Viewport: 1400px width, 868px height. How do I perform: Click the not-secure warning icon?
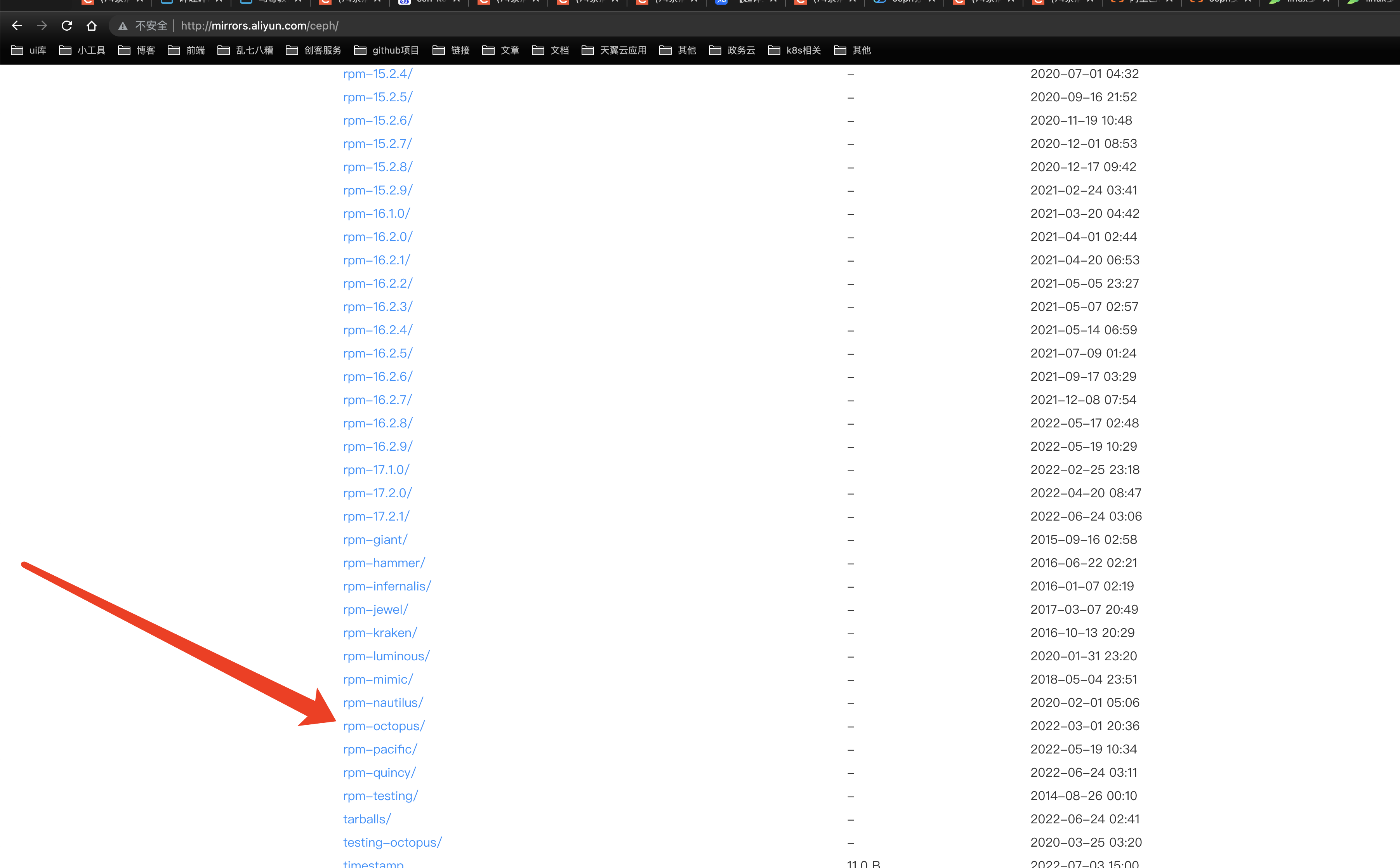(122, 26)
